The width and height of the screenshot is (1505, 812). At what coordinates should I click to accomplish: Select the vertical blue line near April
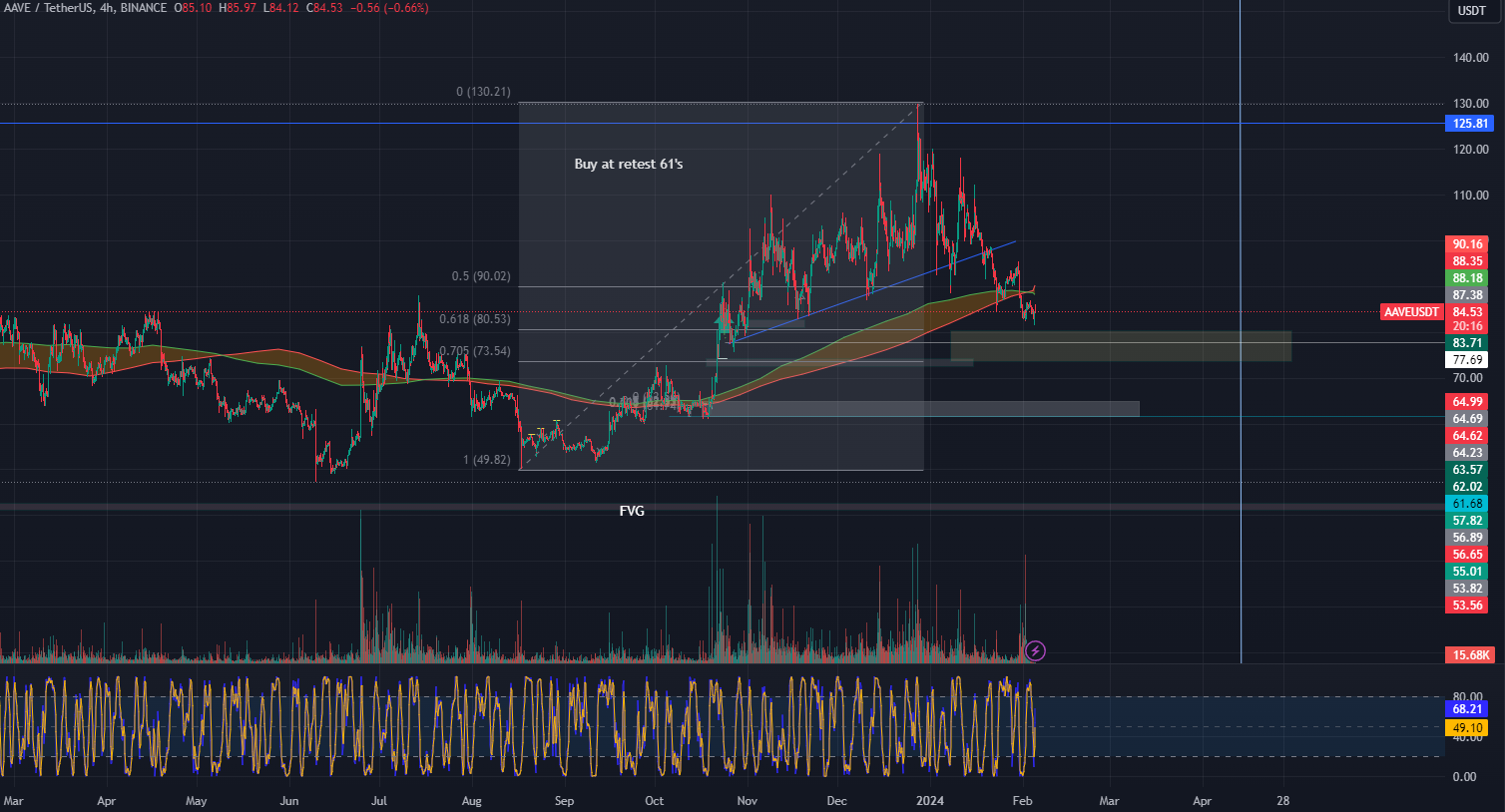click(1241, 329)
